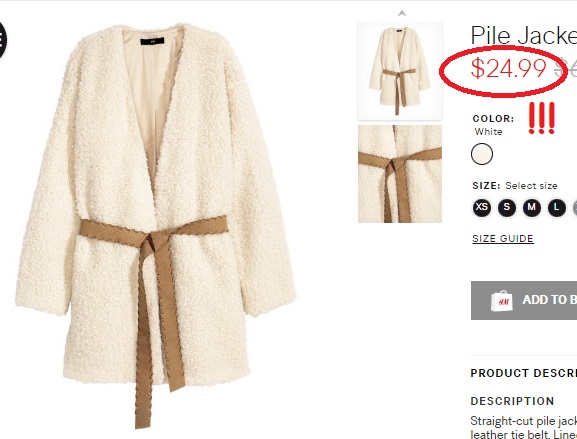Select the full jacket thumbnail image
The height and width of the screenshot is (439, 577).
point(400,71)
